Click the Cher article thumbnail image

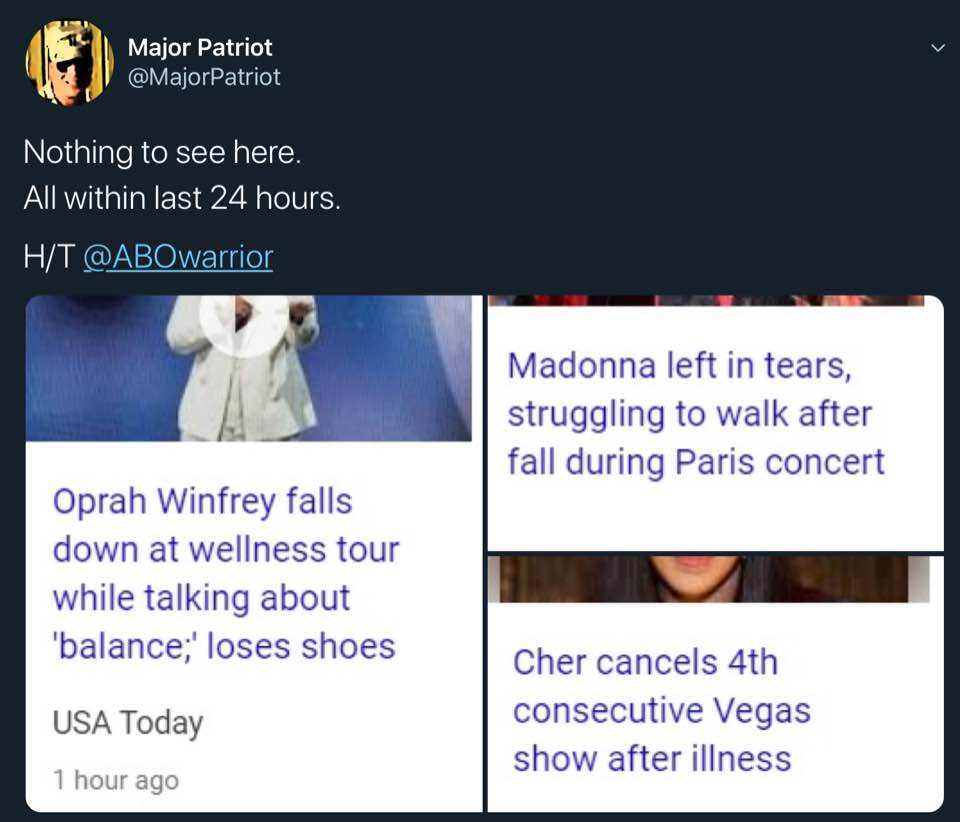pos(708,579)
